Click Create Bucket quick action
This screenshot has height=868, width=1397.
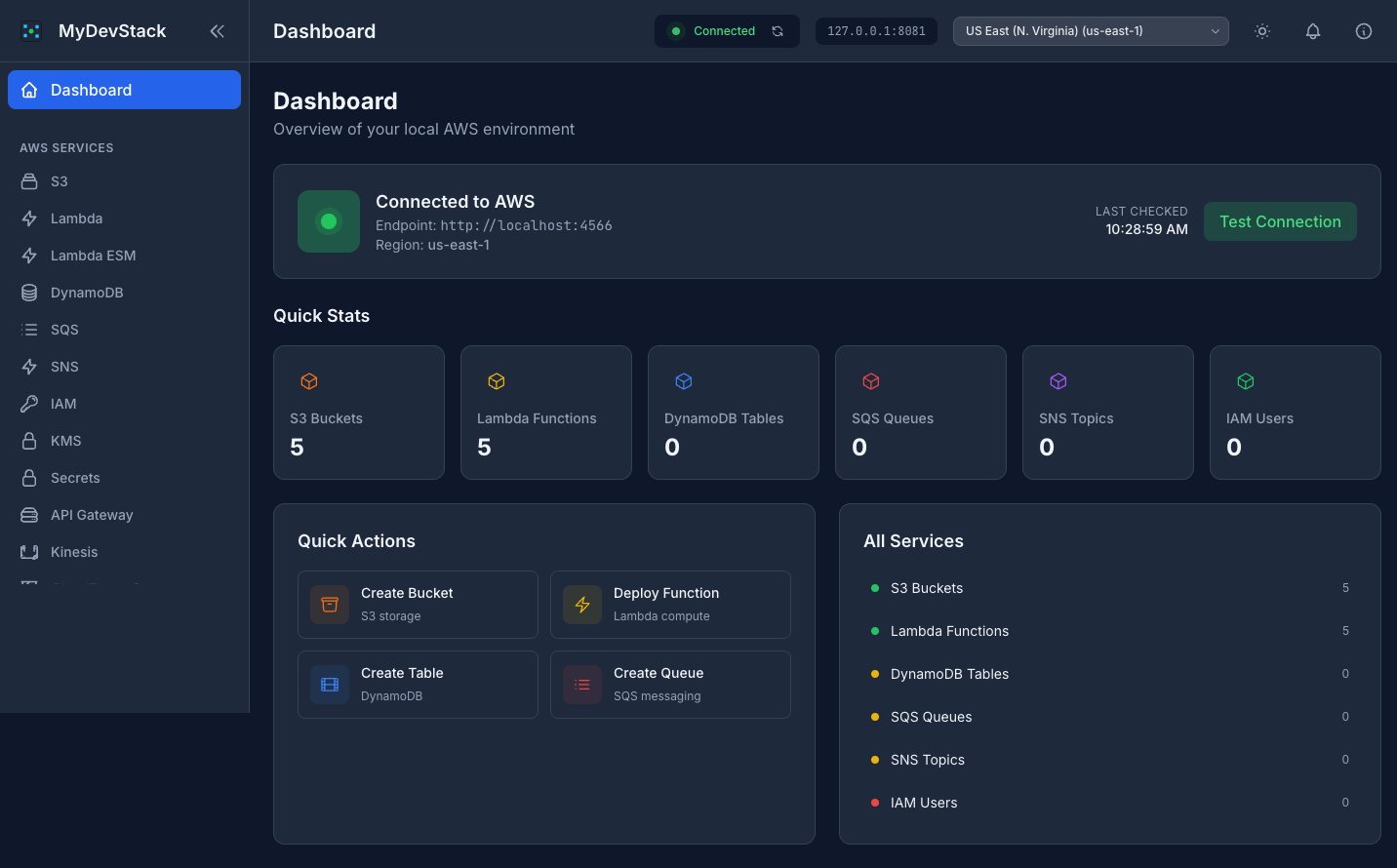tap(418, 605)
